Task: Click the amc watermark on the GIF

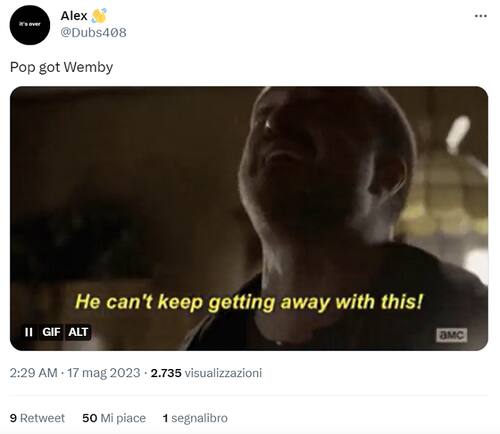Action: pyautogui.click(x=452, y=335)
